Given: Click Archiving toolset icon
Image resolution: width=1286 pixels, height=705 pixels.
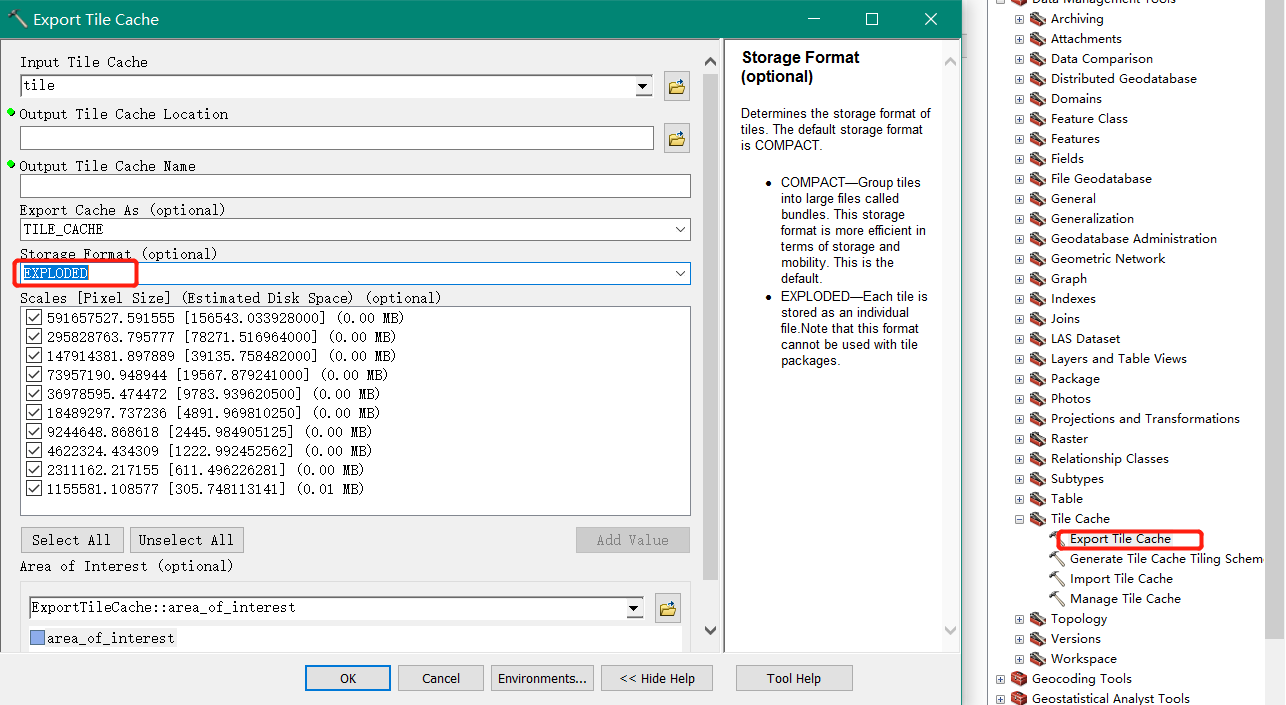Looking at the screenshot, I should (x=1038, y=19).
